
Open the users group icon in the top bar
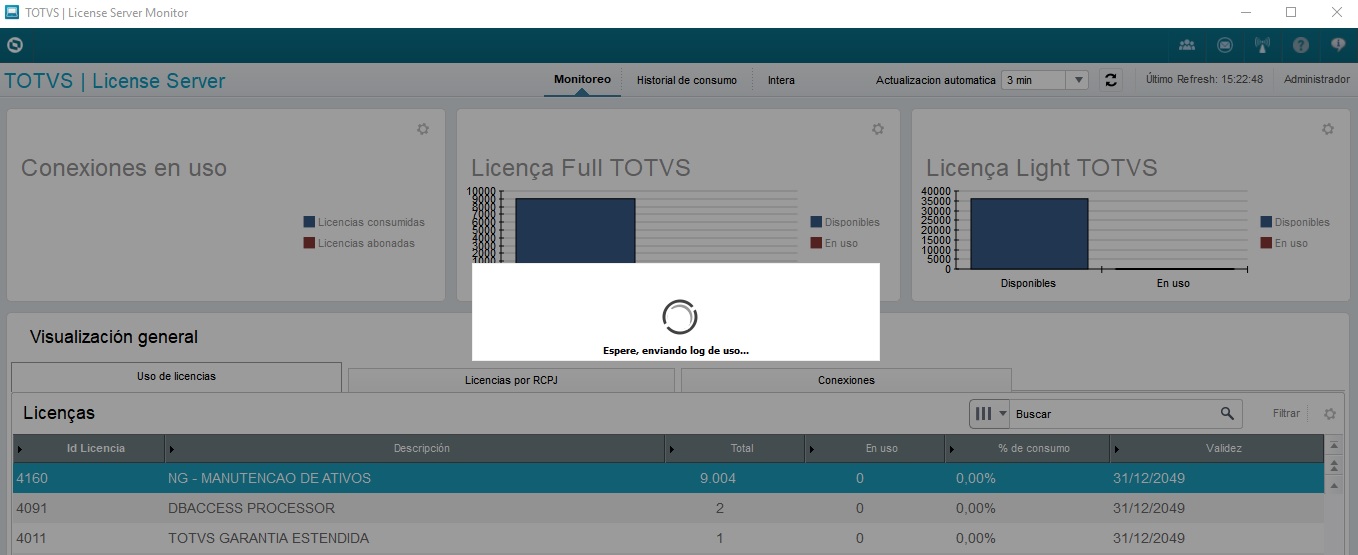(1187, 45)
